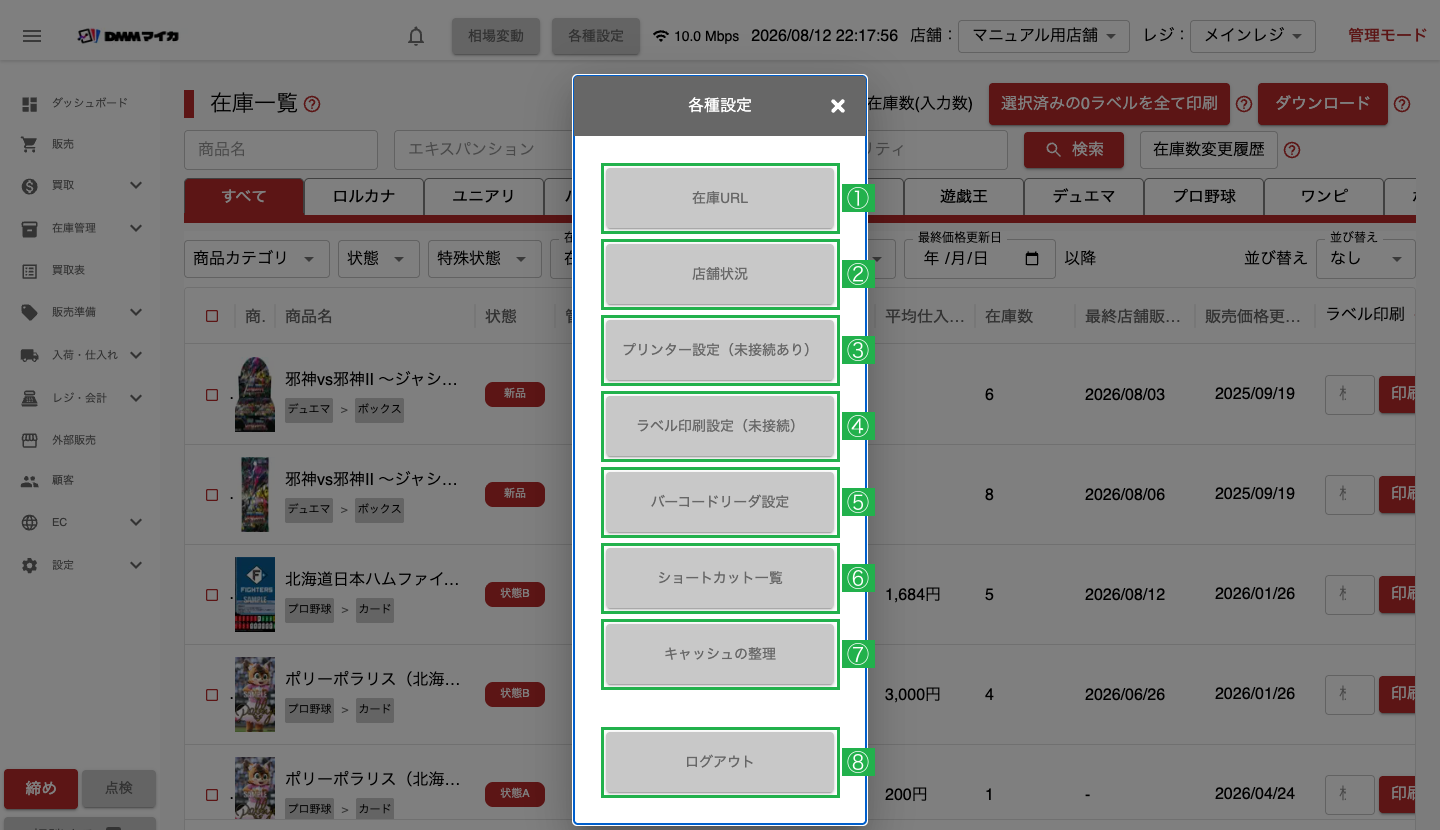
Task: Click the 商品名 search input field
Action: click(x=281, y=149)
